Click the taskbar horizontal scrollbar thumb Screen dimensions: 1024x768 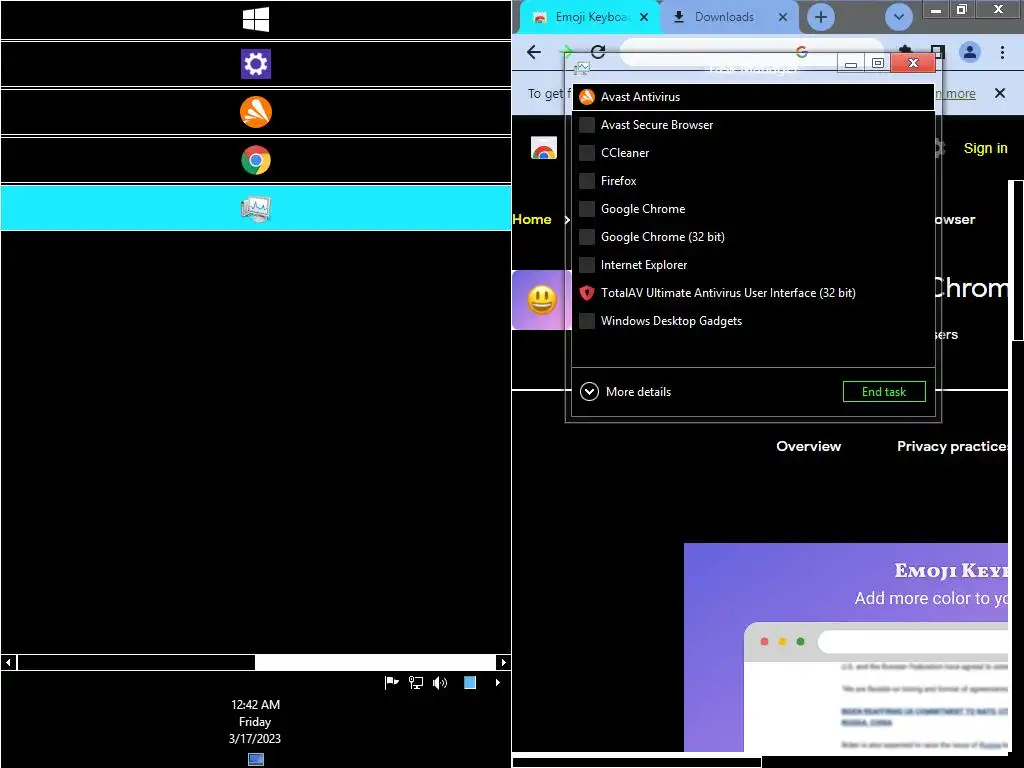(136, 662)
